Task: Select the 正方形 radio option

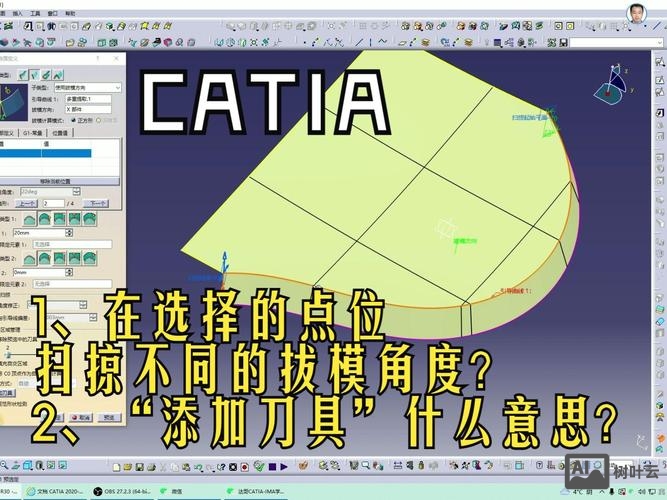Action: point(73,120)
